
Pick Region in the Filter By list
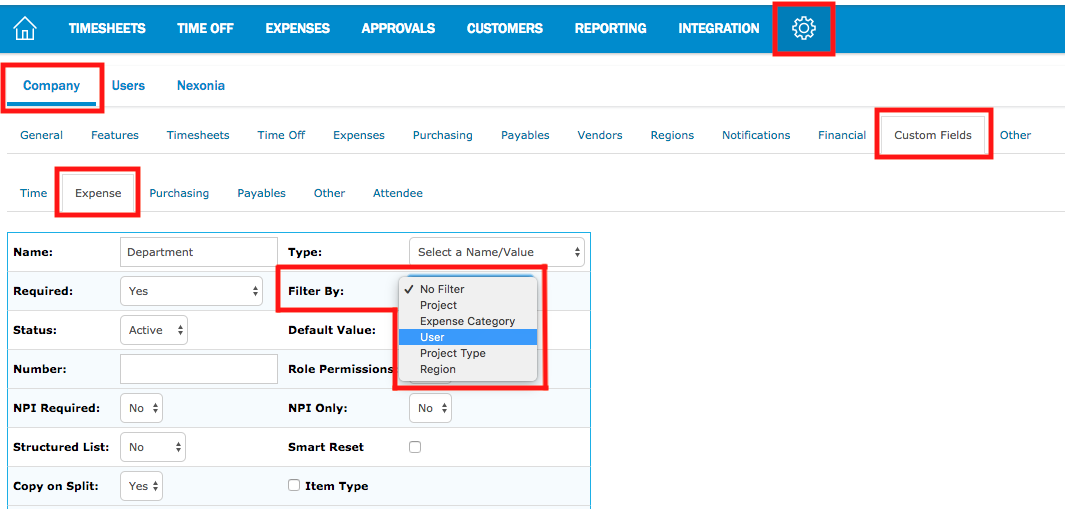click(438, 369)
